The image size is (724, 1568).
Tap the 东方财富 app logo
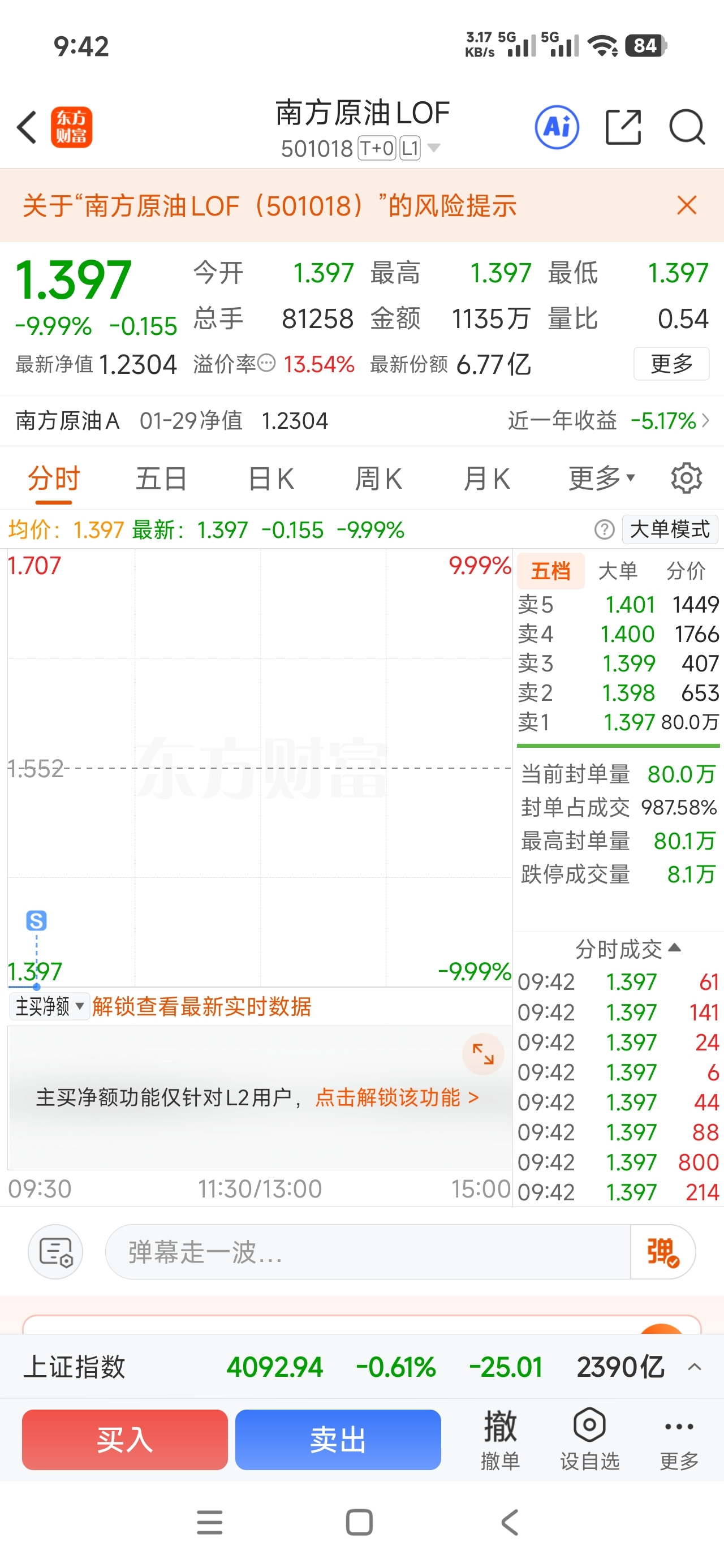point(71,127)
